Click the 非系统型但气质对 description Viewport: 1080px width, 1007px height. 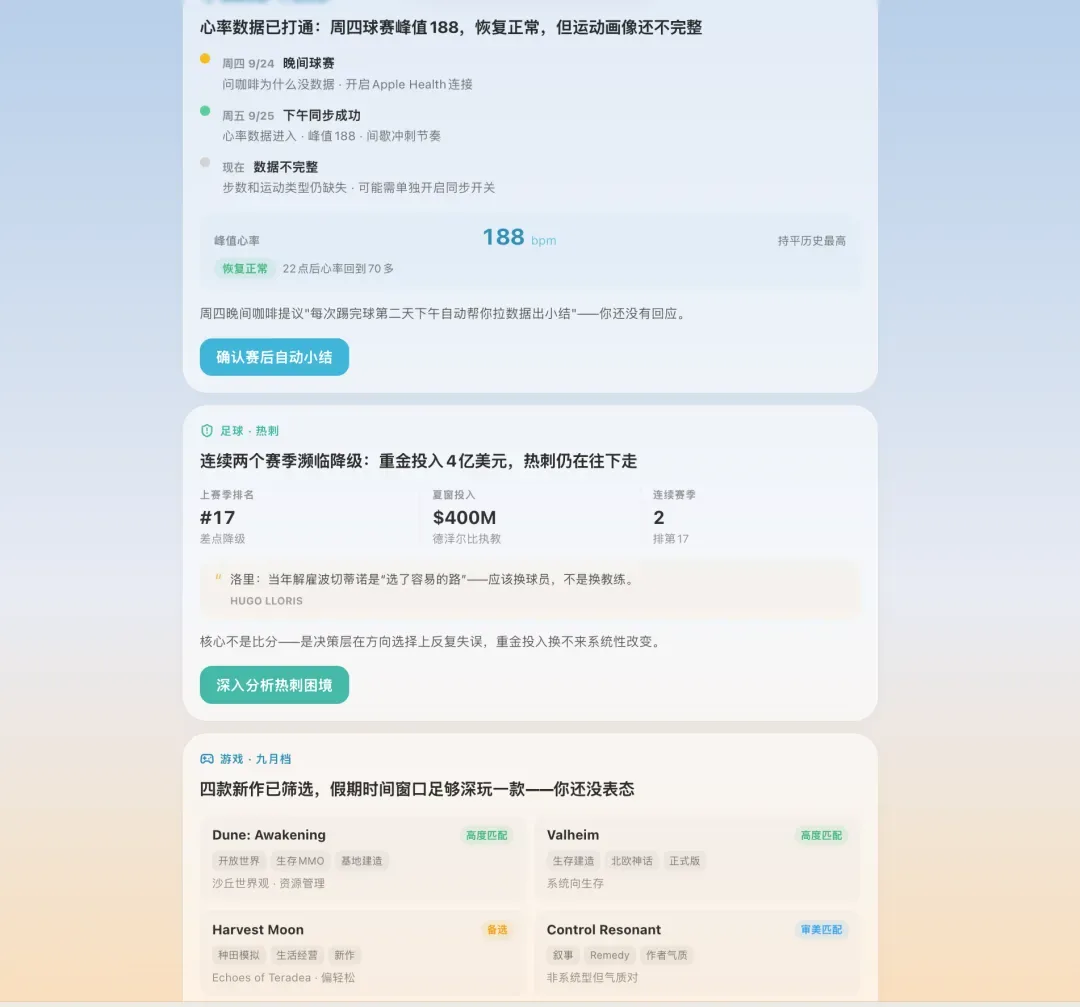[x=592, y=977]
